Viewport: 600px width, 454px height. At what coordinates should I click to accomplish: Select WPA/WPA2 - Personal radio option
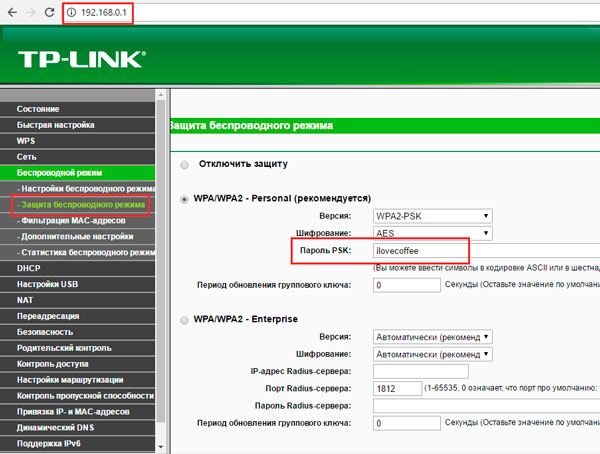(x=183, y=199)
